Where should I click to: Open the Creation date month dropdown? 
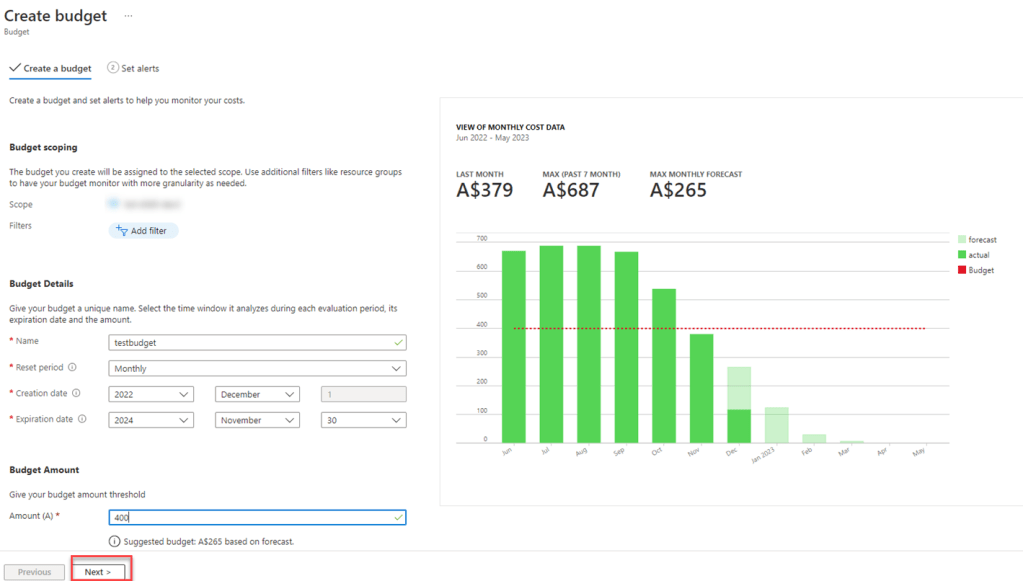pyautogui.click(x=257, y=395)
